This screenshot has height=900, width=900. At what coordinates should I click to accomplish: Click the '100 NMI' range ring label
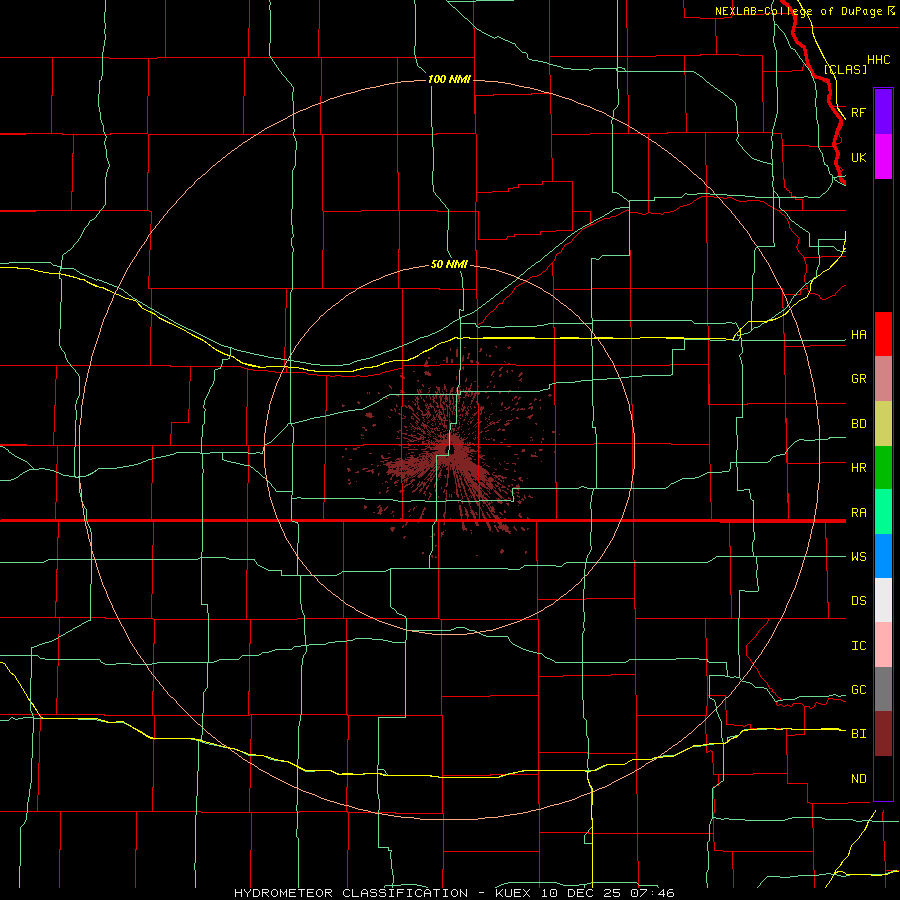click(449, 79)
